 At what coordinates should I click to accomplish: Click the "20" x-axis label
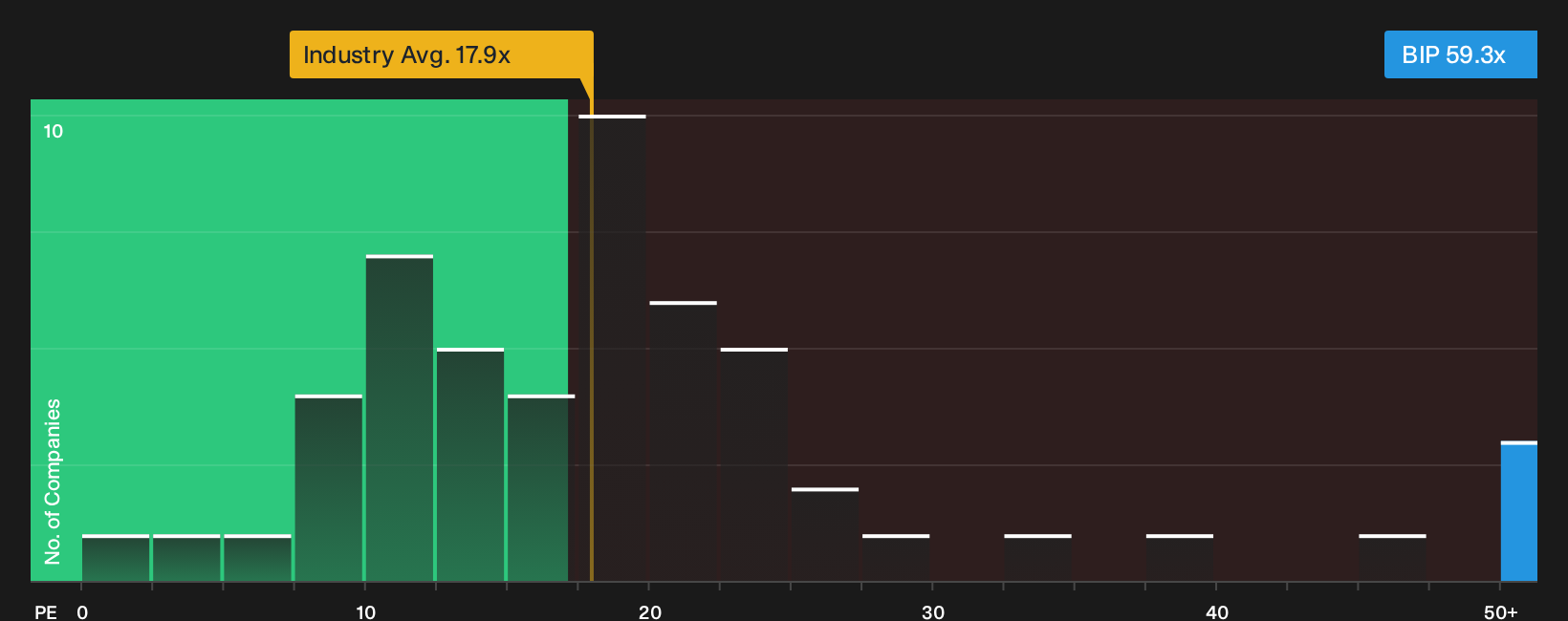click(x=650, y=611)
